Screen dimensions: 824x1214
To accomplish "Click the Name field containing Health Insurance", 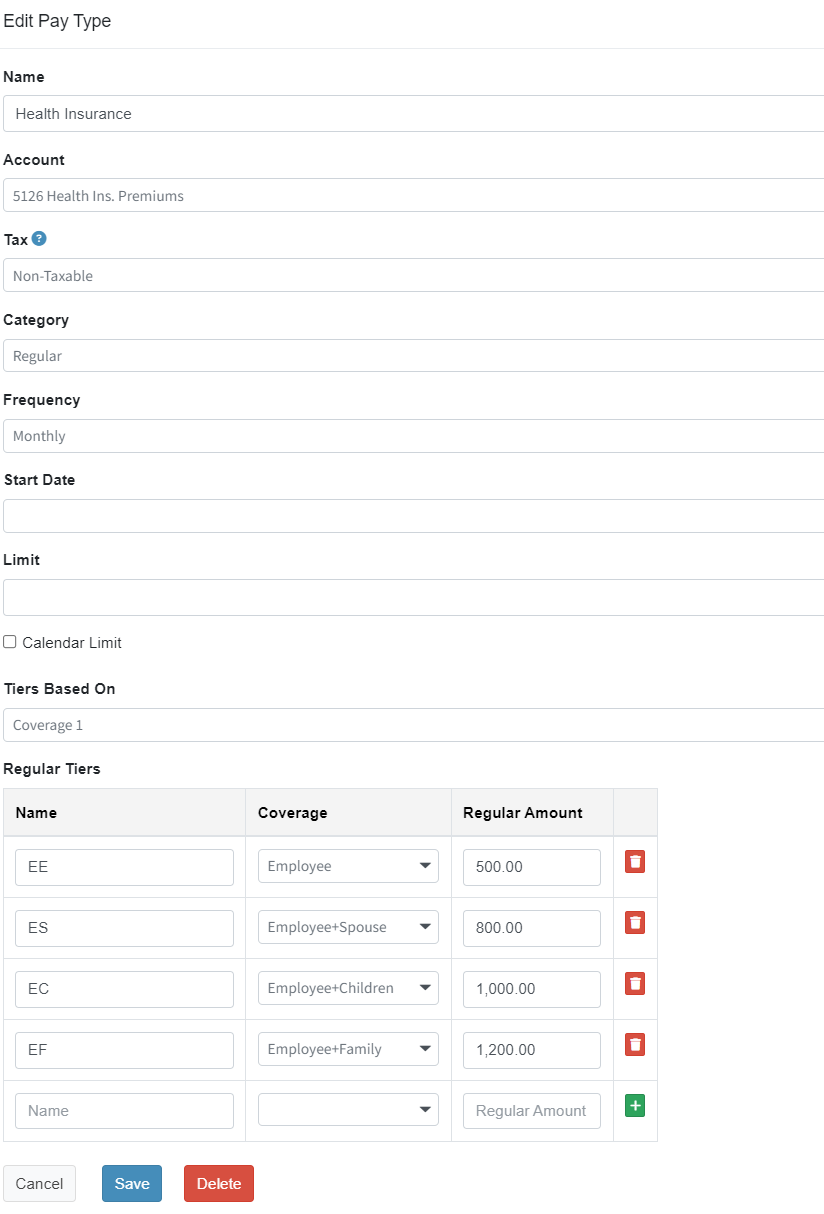I will tap(414, 113).
